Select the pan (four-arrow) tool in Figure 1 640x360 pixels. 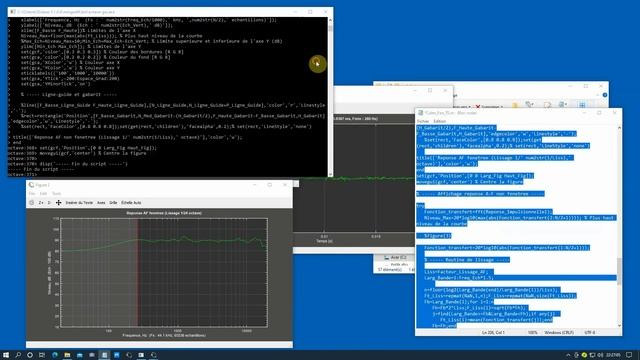click(58, 203)
